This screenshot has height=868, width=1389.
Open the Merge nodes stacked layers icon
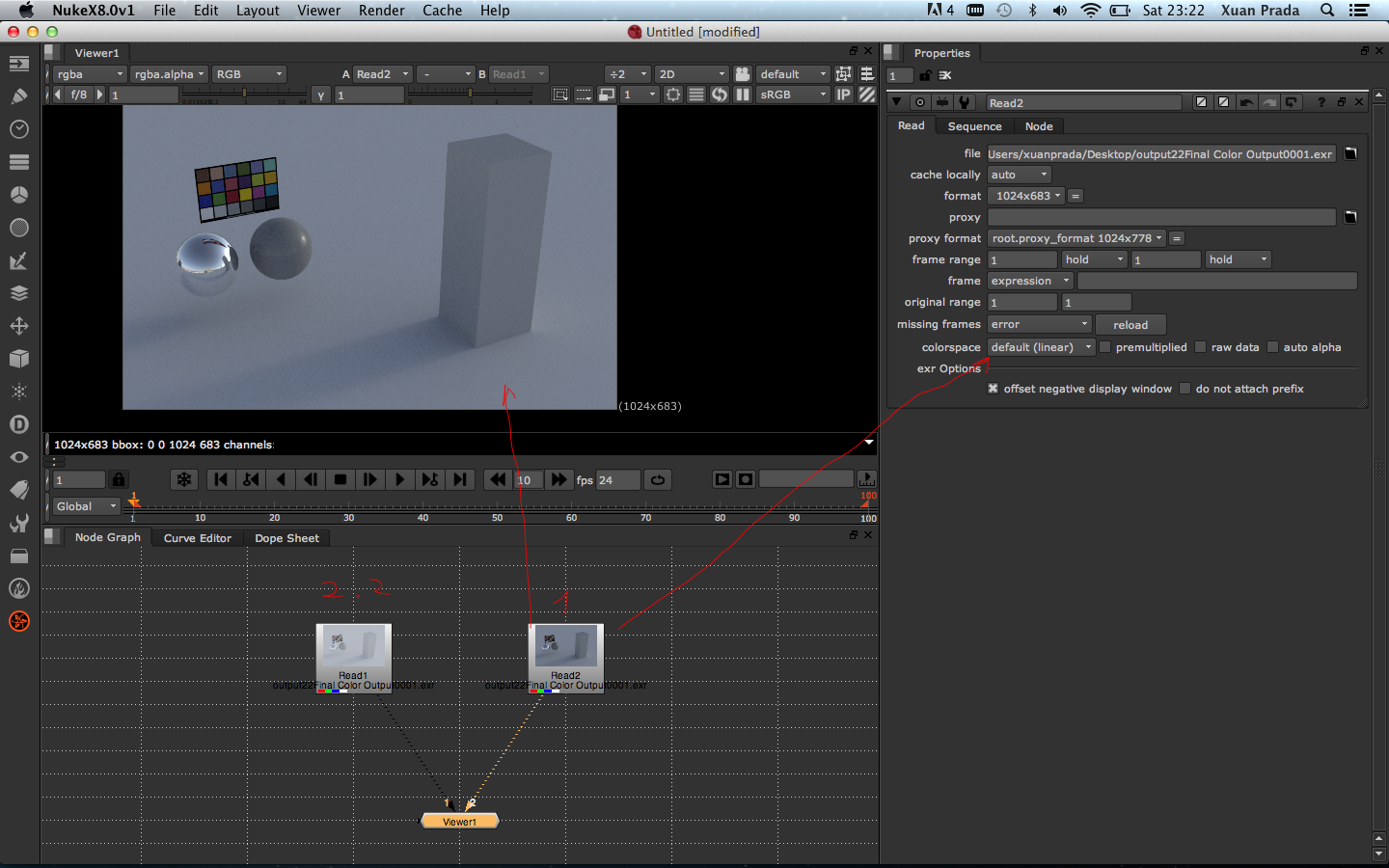pos(18,293)
